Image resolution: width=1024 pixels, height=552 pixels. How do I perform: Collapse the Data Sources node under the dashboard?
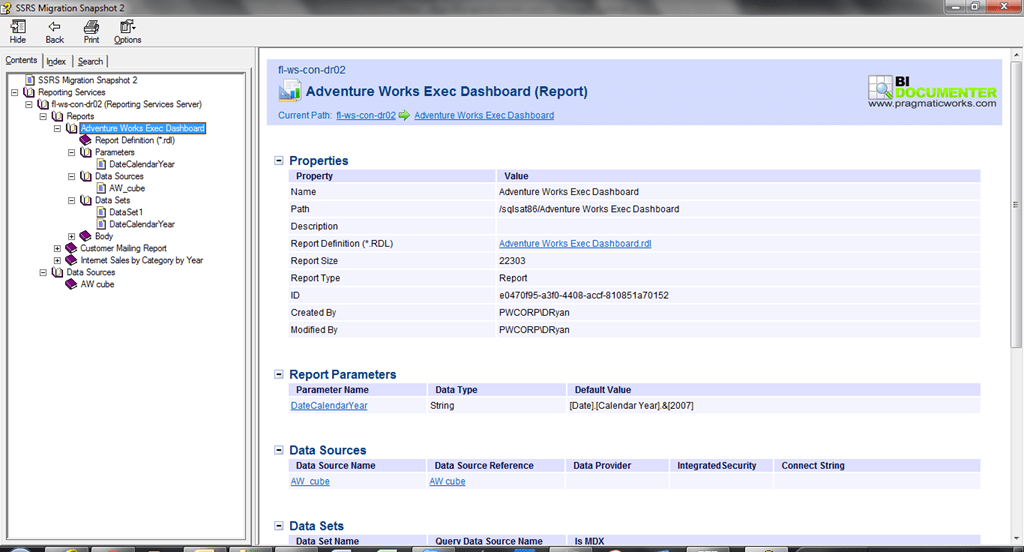point(72,176)
